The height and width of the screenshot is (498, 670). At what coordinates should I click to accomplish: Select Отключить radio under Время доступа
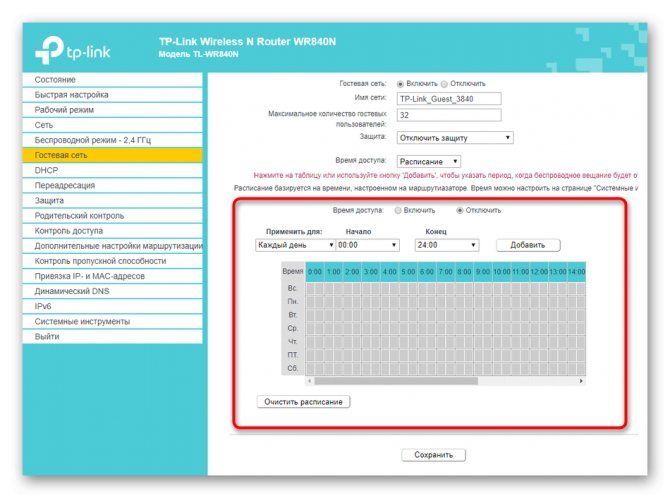point(459,210)
